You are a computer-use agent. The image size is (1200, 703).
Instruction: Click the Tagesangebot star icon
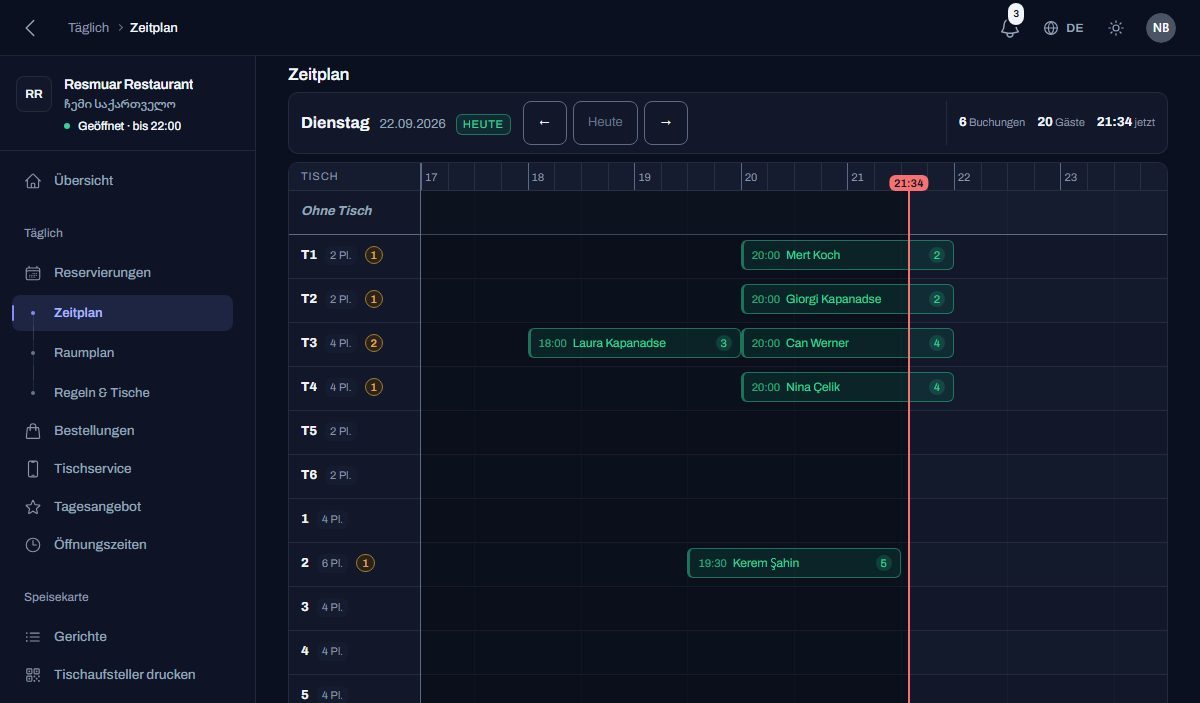pos(33,507)
